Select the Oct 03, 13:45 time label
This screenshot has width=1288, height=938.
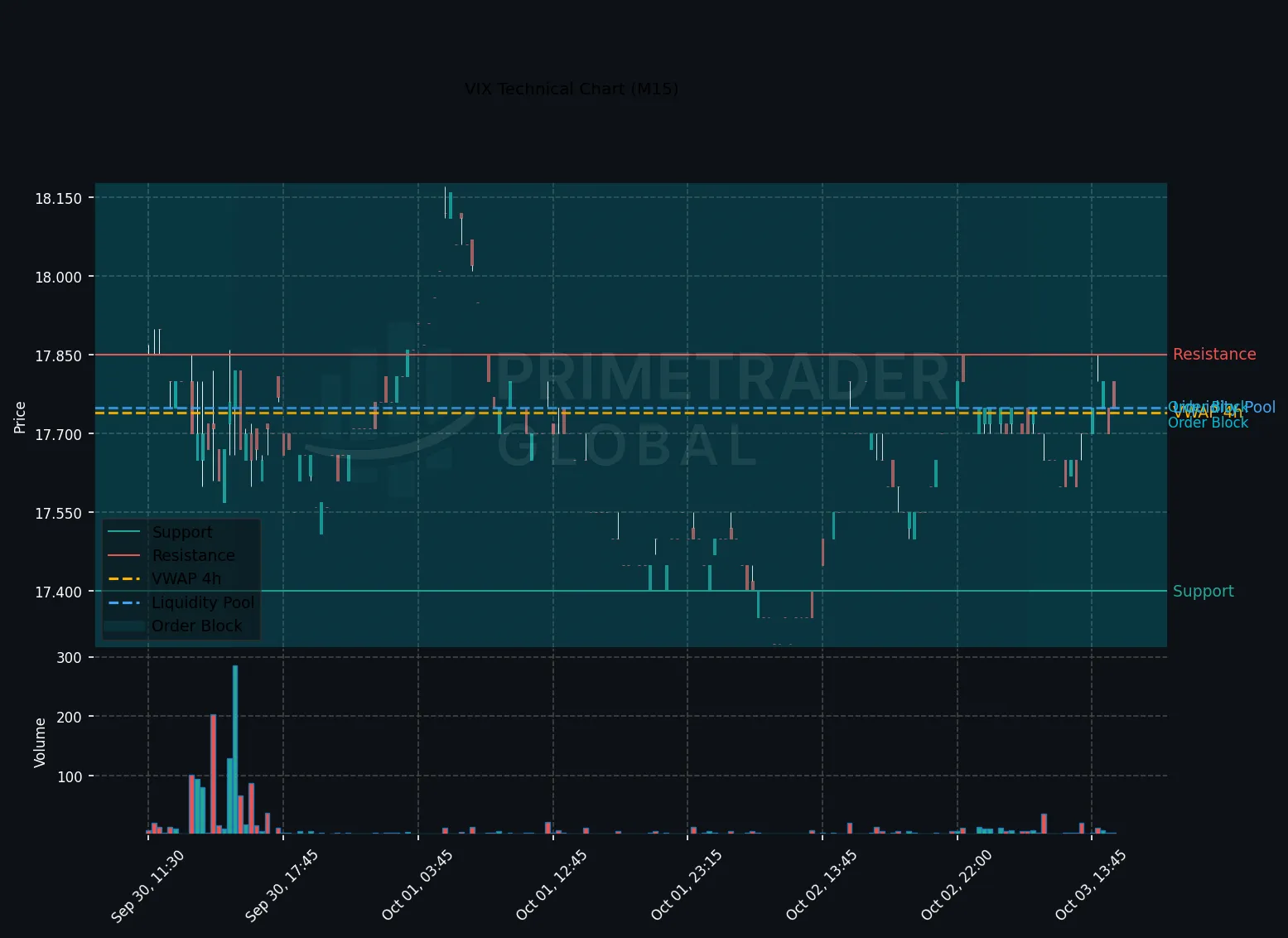pos(1091,886)
